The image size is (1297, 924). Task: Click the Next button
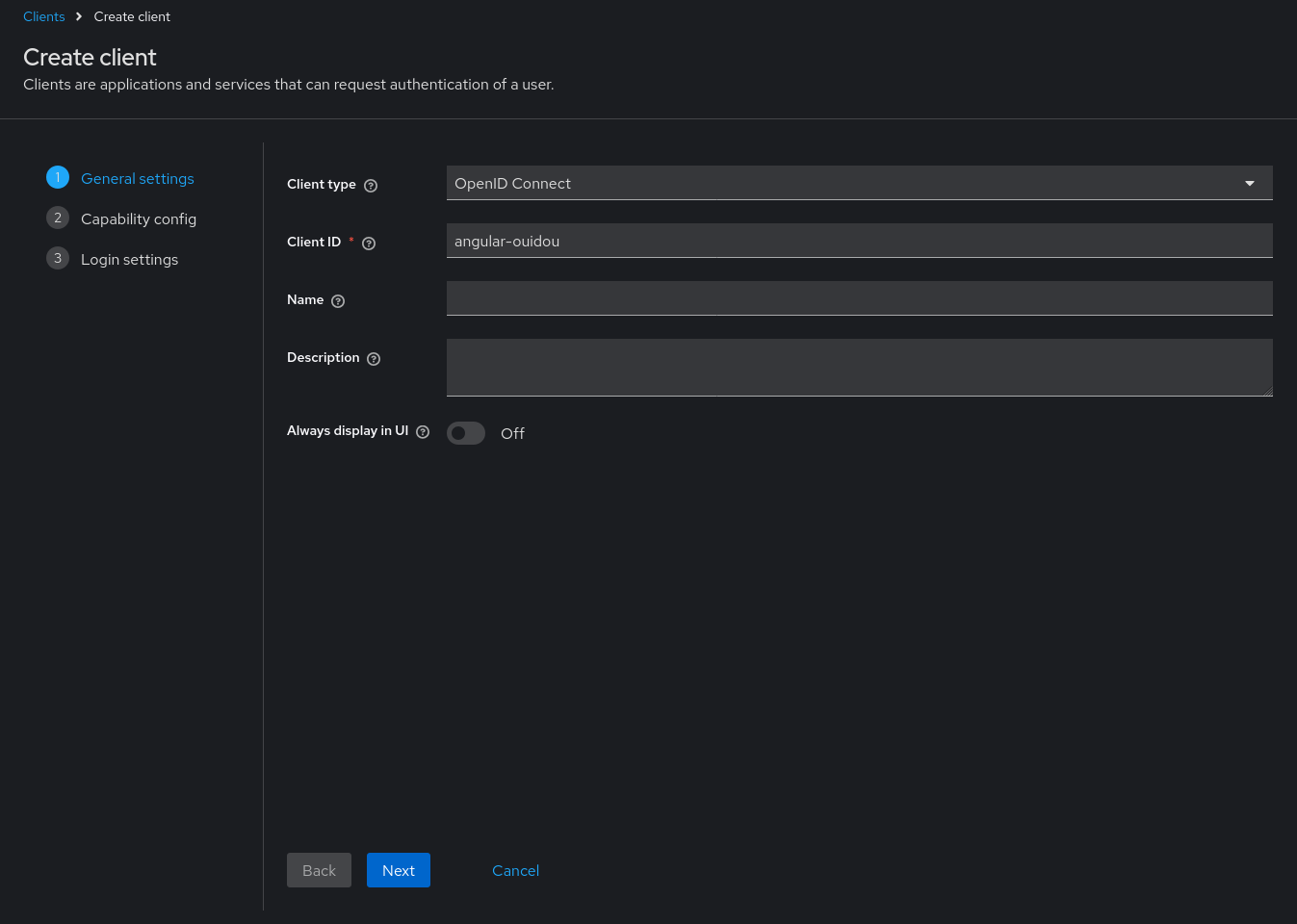[399, 870]
